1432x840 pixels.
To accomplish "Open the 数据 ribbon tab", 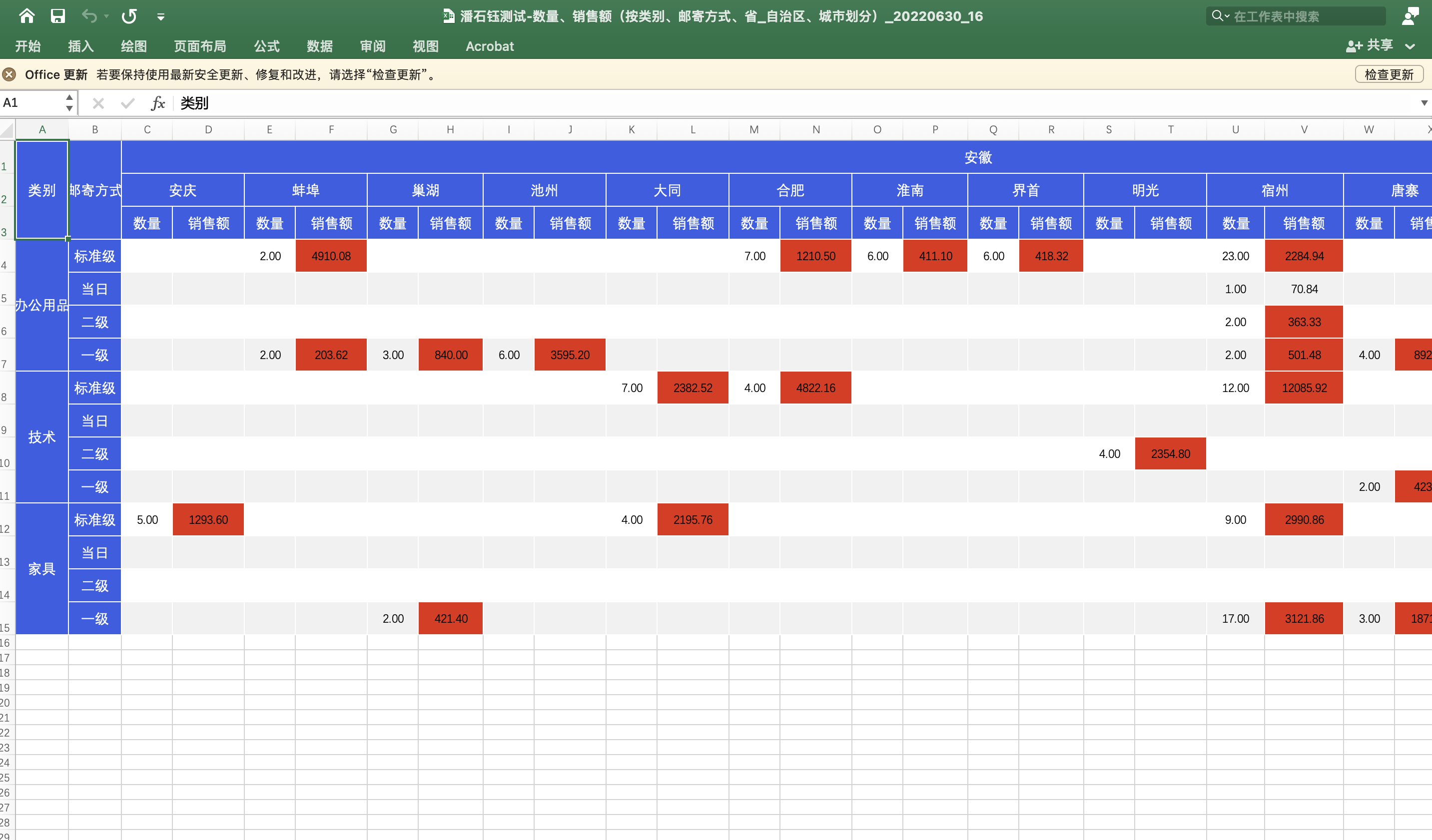I will tap(319, 46).
